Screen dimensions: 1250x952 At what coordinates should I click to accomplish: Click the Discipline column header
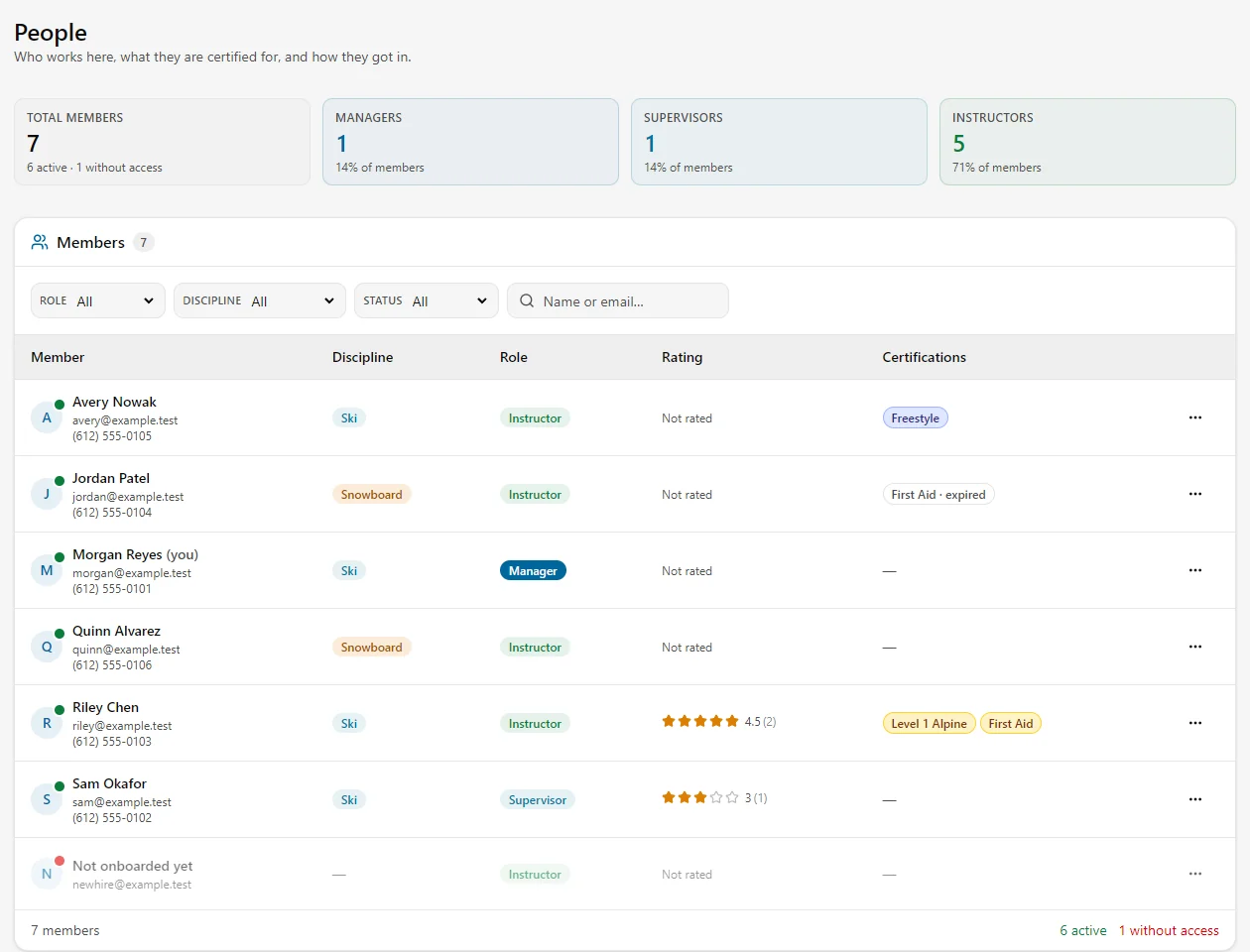(362, 357)
